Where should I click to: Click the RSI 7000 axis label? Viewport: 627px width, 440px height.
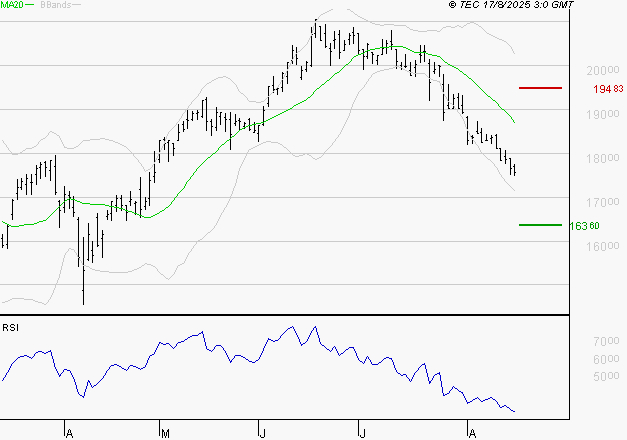[x=599, y=342]
